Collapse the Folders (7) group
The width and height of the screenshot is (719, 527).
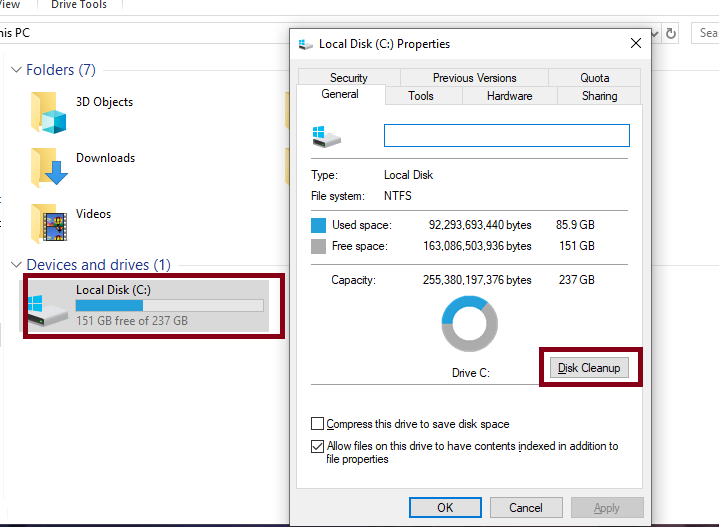click(x=16, y=70)
